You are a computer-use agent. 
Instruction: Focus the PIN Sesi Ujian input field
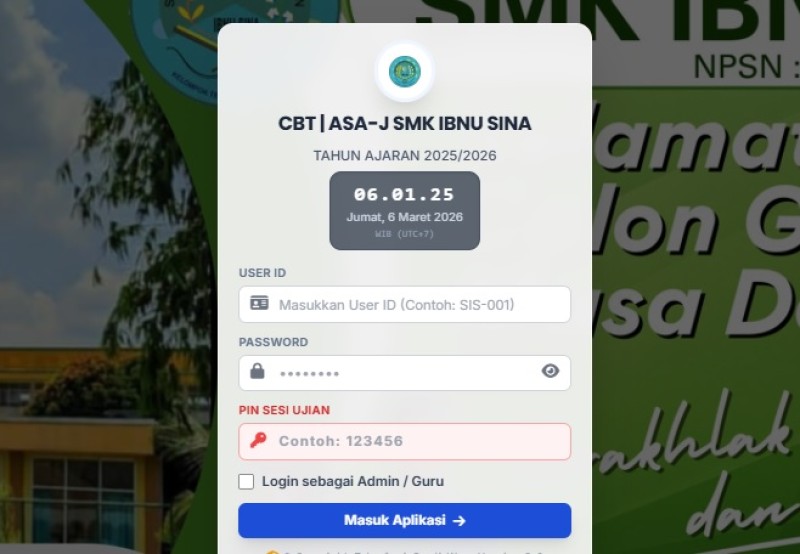(x=405, y=441)
